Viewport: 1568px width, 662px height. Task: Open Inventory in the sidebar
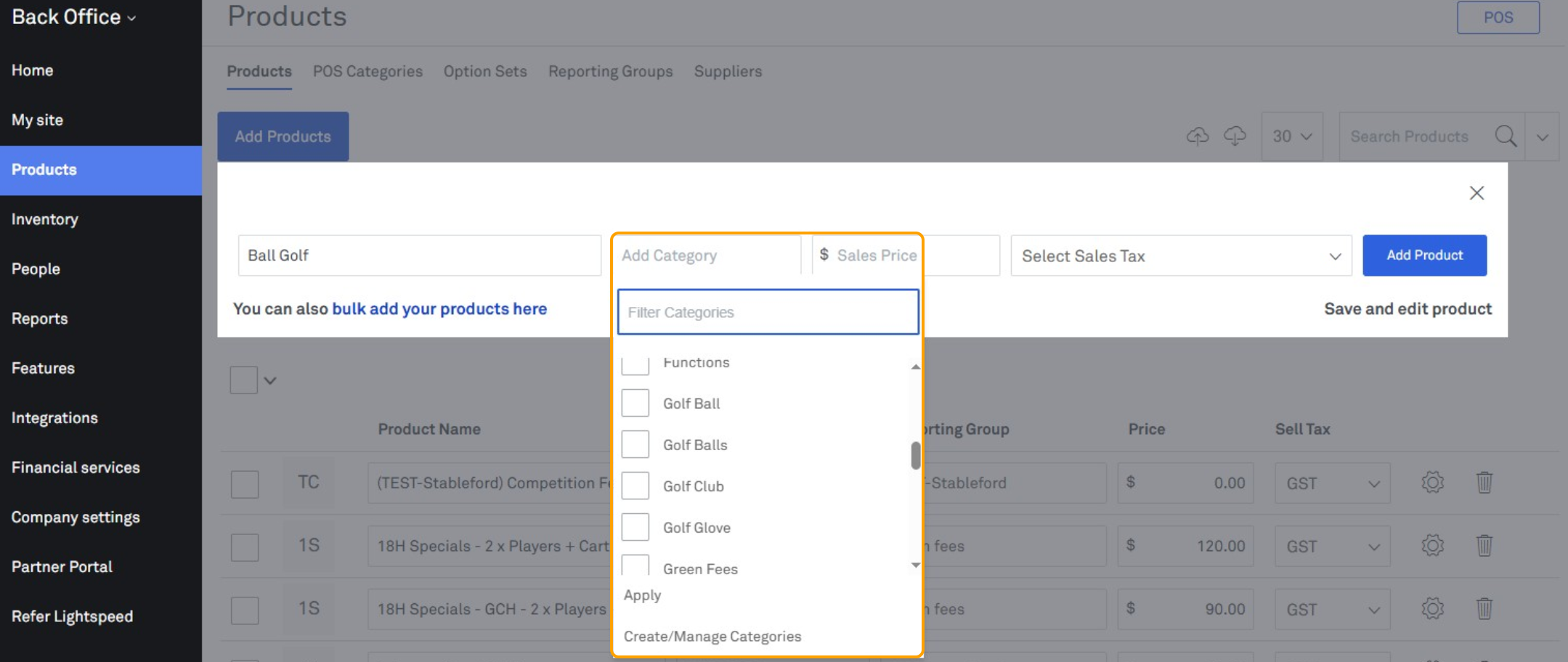point(45,219)
